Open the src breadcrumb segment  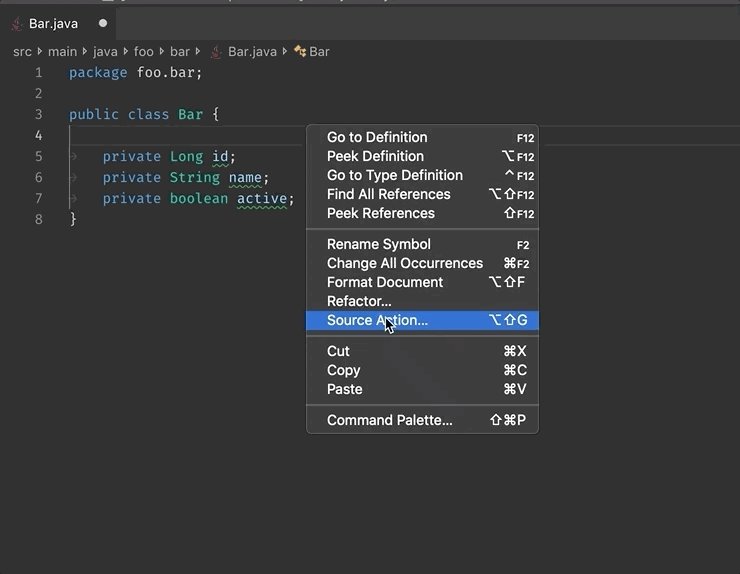pyautogui.click(x=22, y=51)
